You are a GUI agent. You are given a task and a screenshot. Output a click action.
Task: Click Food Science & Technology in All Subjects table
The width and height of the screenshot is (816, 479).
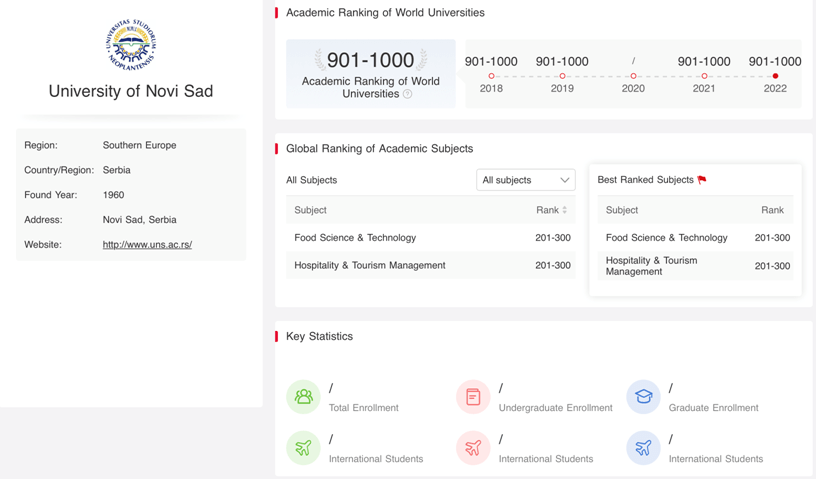[x=355, y=237]
